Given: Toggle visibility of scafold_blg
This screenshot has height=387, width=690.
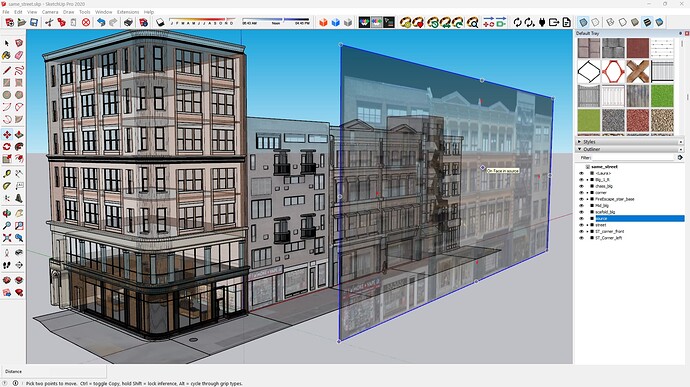Looking at the screenshot, I should point(581,212).
